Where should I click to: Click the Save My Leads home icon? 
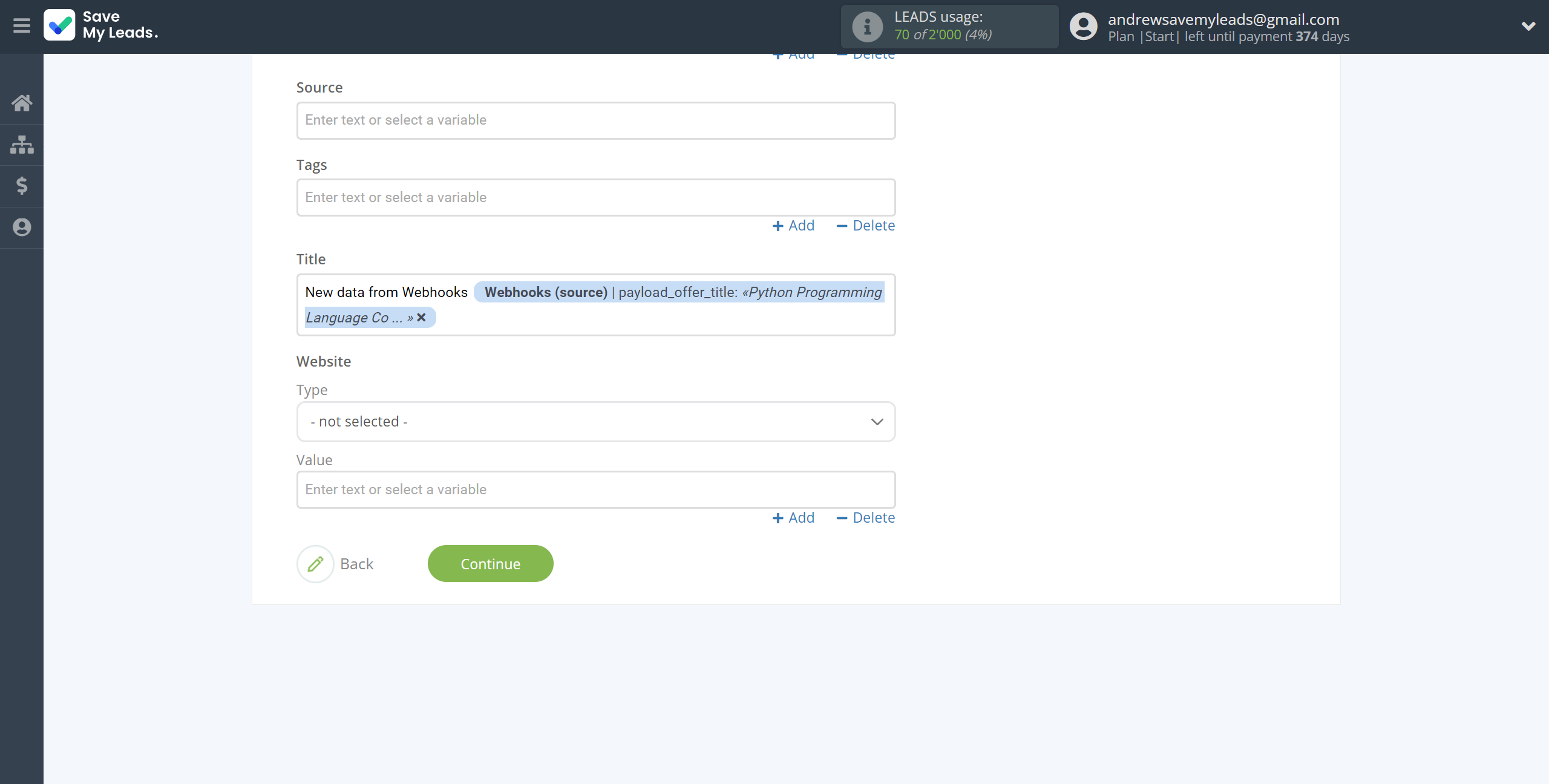click(x=22, y=100)
